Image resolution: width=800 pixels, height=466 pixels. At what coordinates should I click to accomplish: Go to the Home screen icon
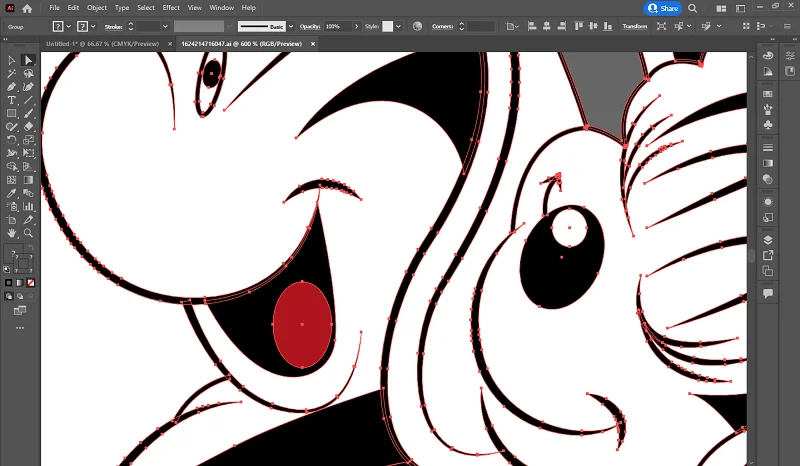click(x=27, y=8)
